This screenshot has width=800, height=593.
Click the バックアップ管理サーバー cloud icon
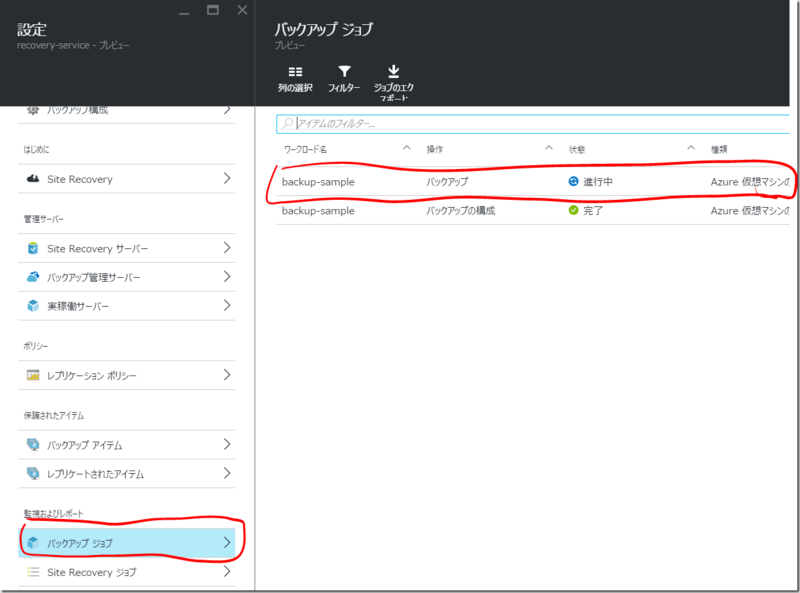coord(33,277)
